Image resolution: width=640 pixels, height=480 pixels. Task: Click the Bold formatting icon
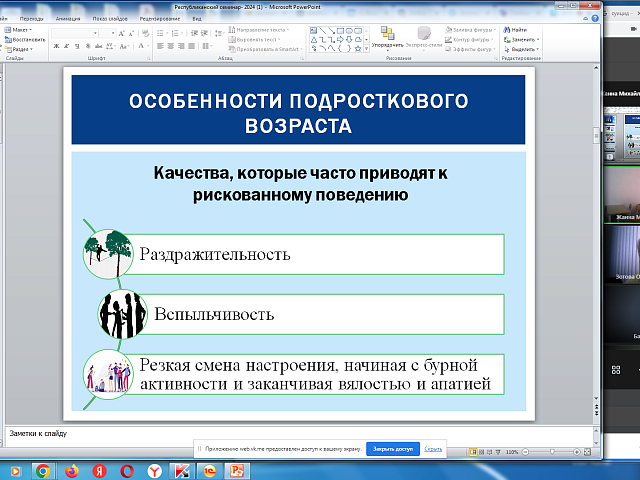(58, 45)
